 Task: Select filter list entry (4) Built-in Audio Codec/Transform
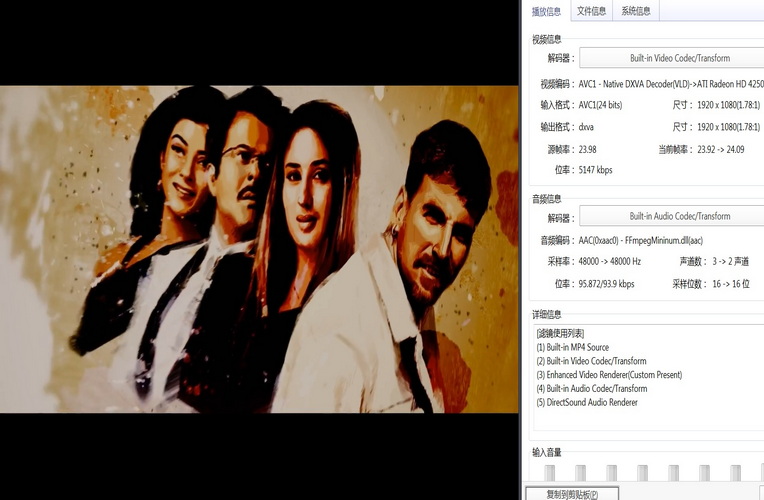(591, 389)
